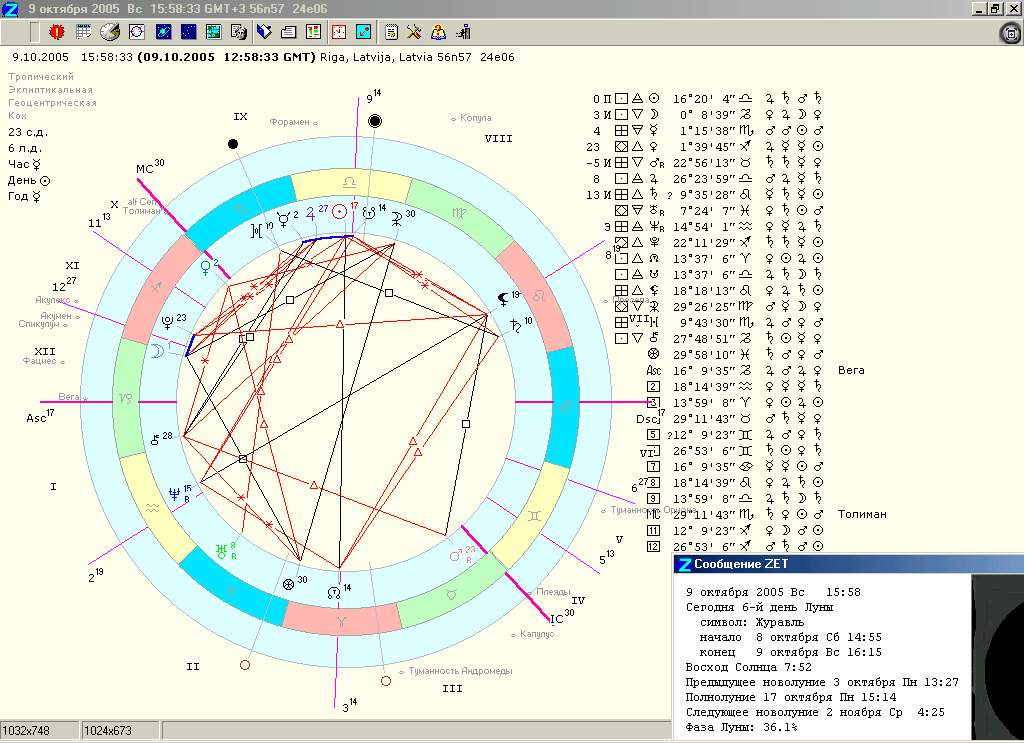Click the red alert icon in toolbar
The image size is (1026, 743).
56,32
